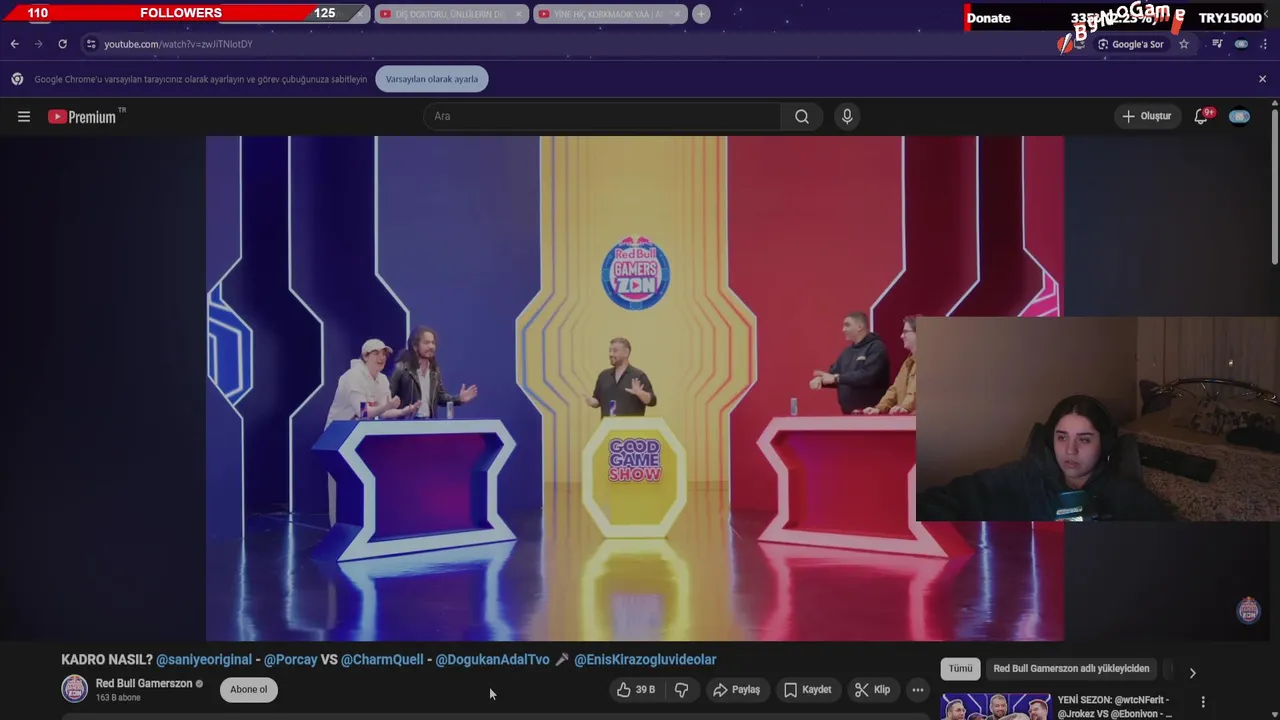Open Red Bull Gamerszon channel avatar
This screenshot has height=720, width=1280.
(74, 689)
